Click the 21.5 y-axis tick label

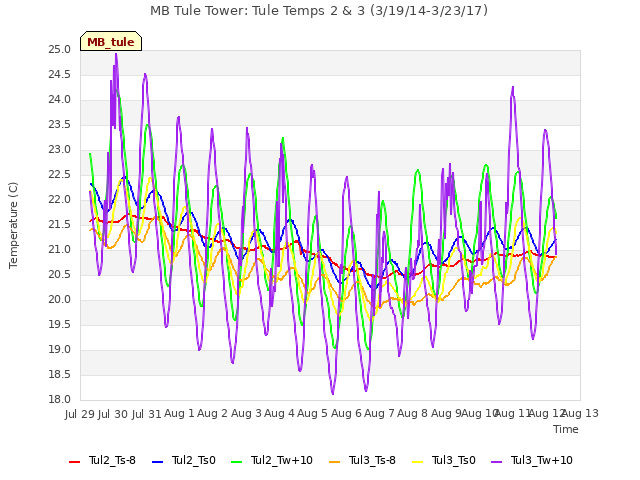click(x=60, y=224)
